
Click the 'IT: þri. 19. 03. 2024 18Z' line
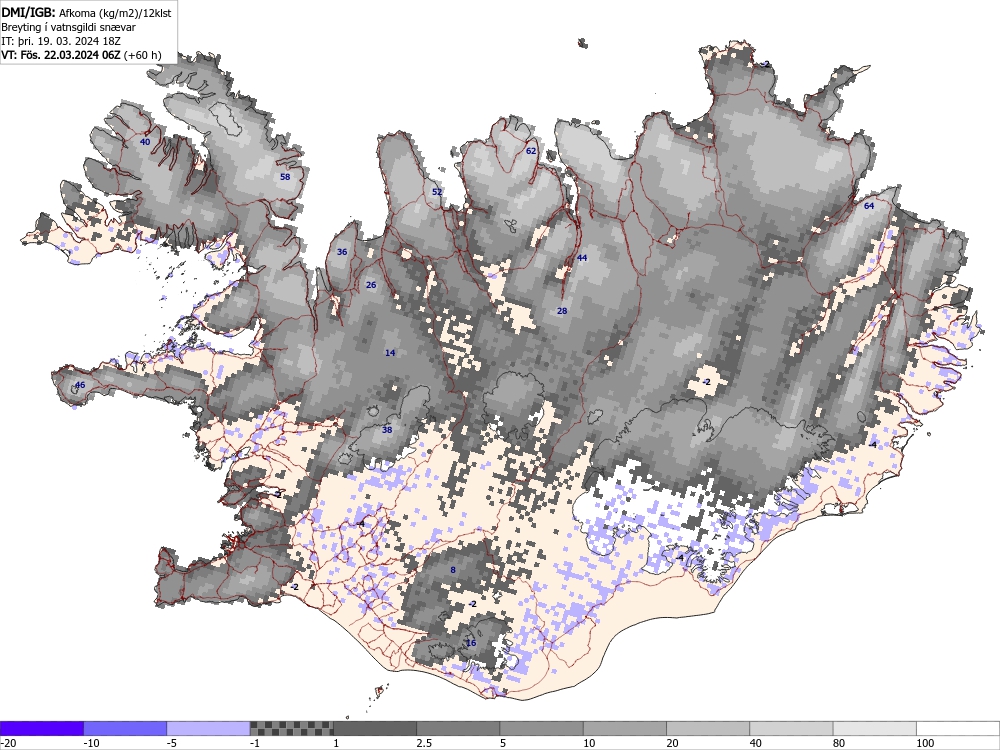tap(61, 41)
